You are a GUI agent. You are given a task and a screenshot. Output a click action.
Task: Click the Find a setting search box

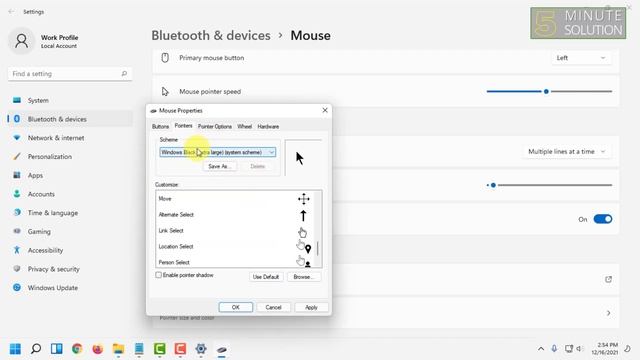(70, 74)
